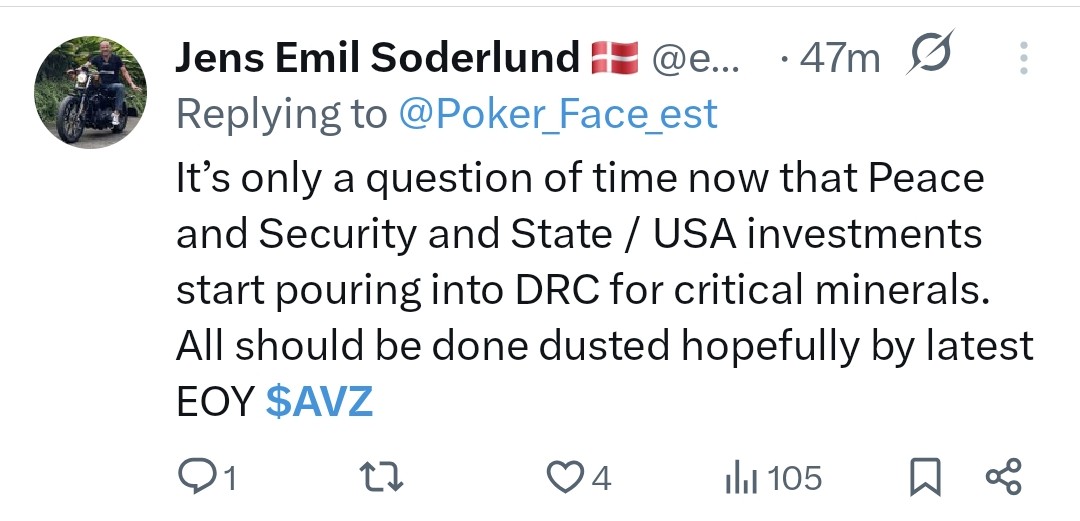Open Jens Emil Soderlund's profile picture

90,91
